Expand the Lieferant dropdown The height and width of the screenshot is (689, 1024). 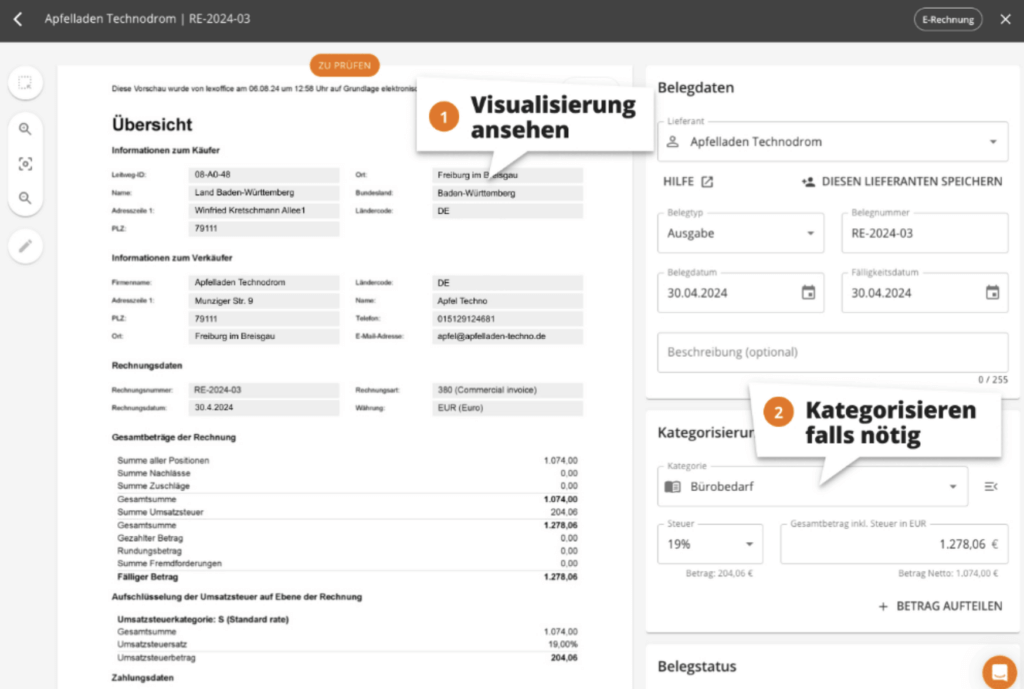pyautogui.click(x=992, y=142)
